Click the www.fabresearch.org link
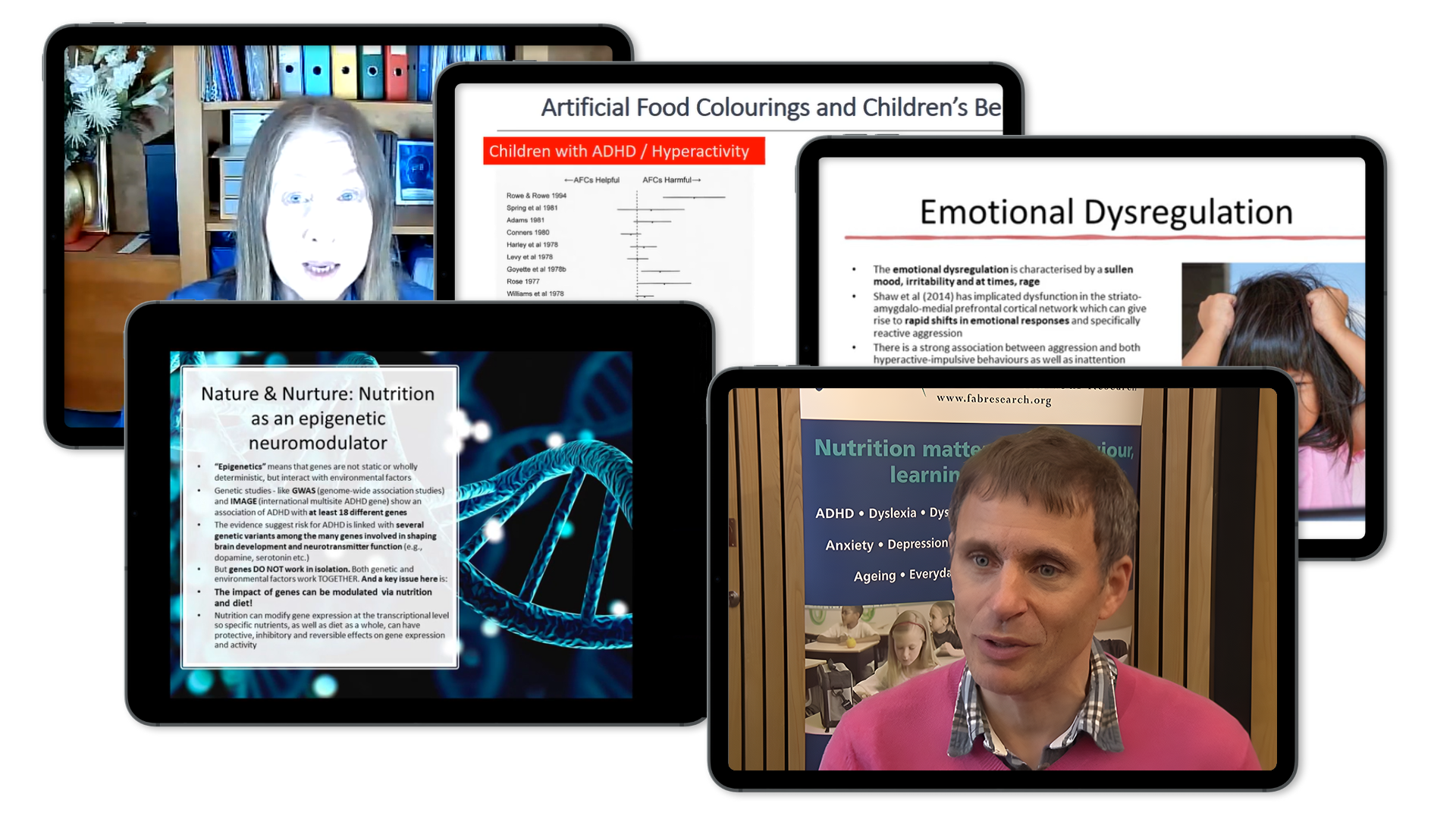This screenshot has width=1456, height=819. click(x=993, y=399)
